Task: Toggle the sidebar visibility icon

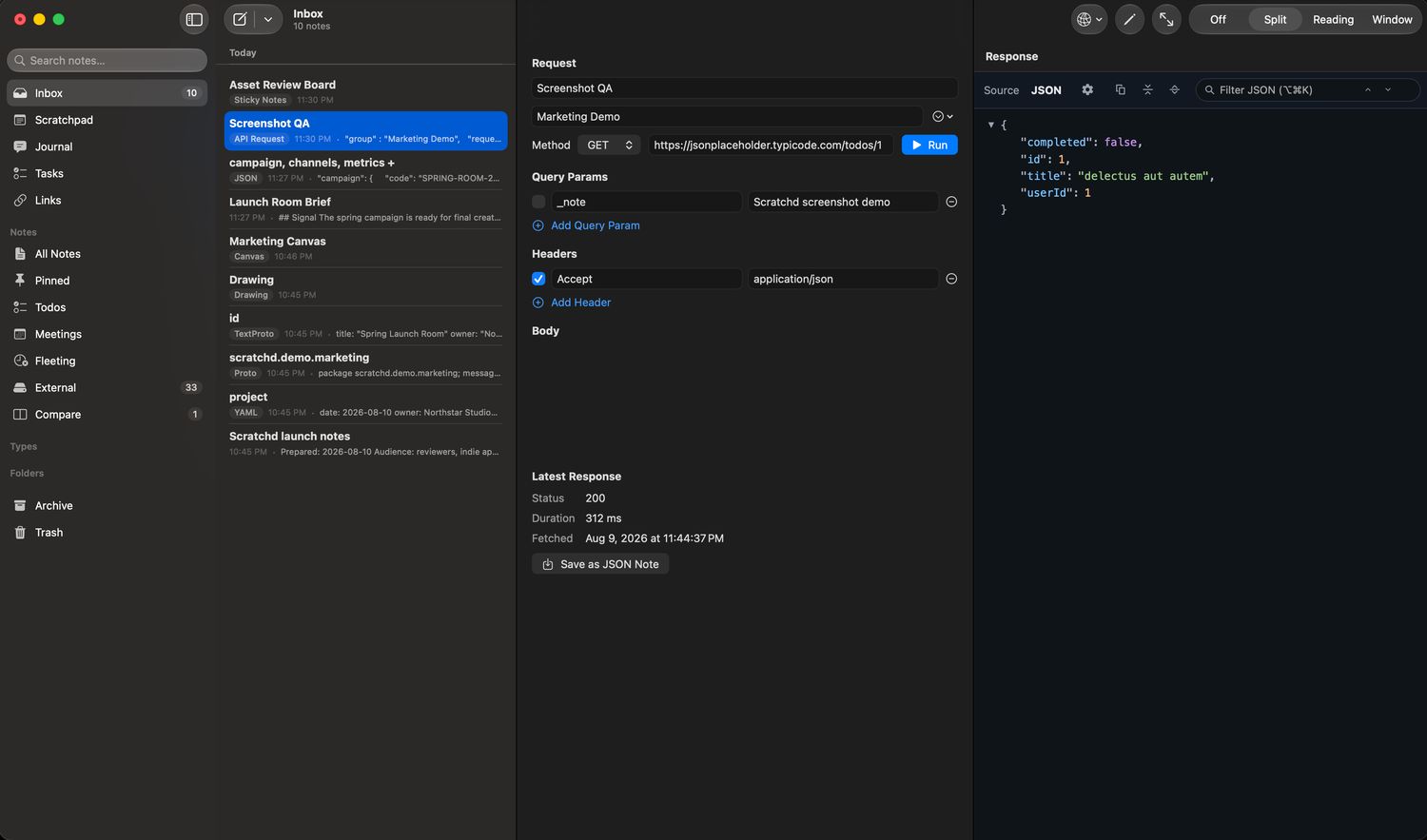Action: coord(194,19)
